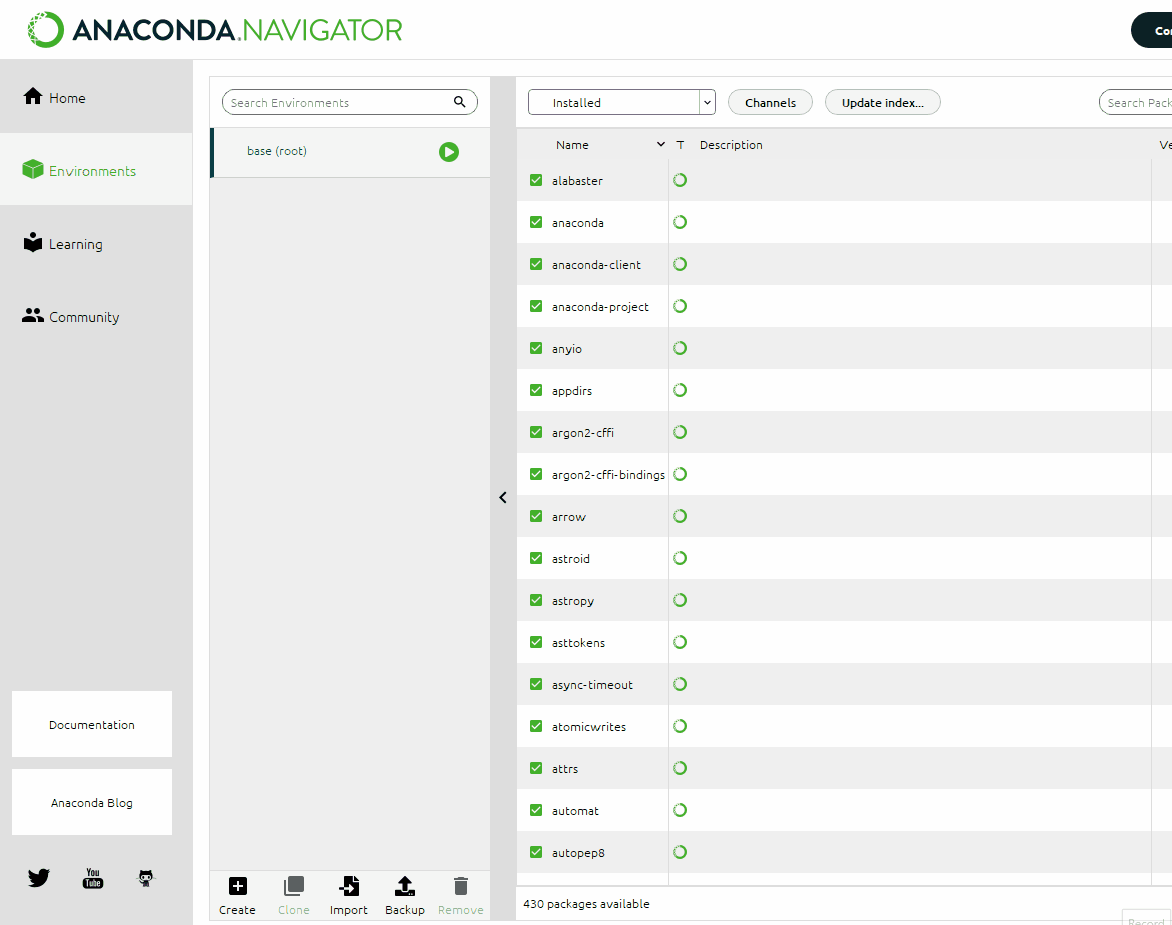Click the Description column header
Screen dimensions: 1172x925
(731, 145)
